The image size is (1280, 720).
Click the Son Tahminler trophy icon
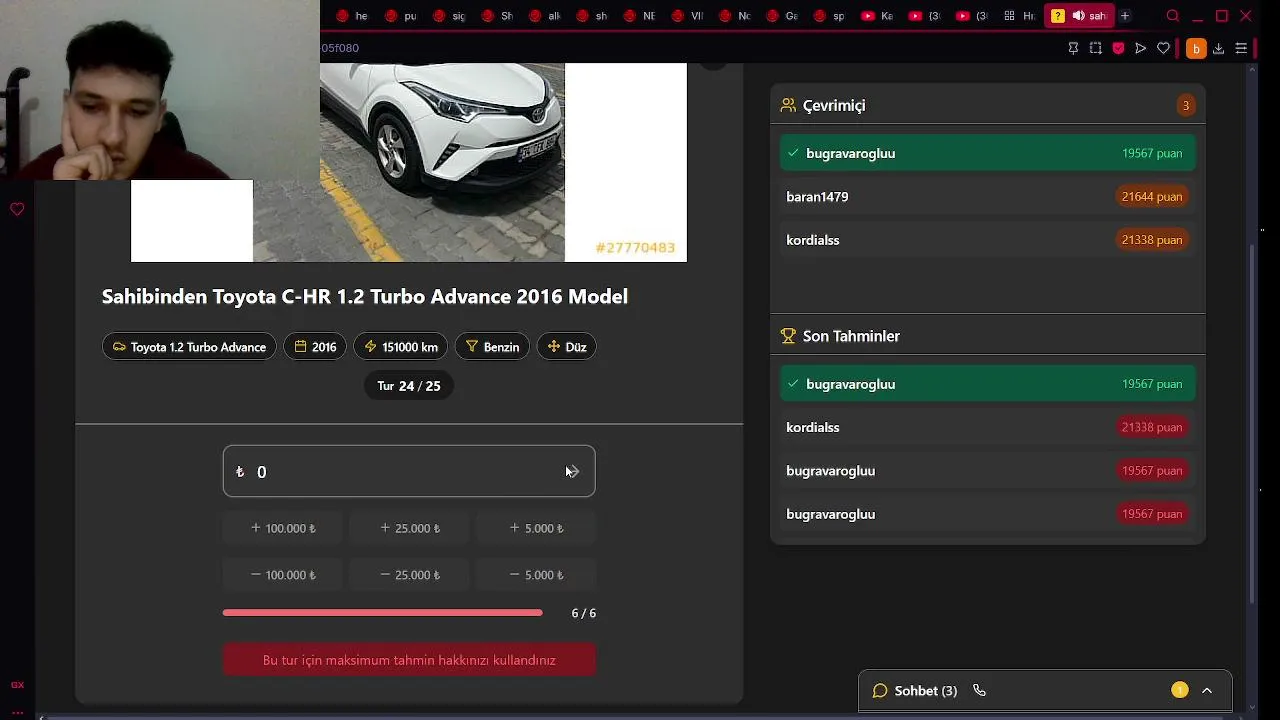[x=788, y=336]
